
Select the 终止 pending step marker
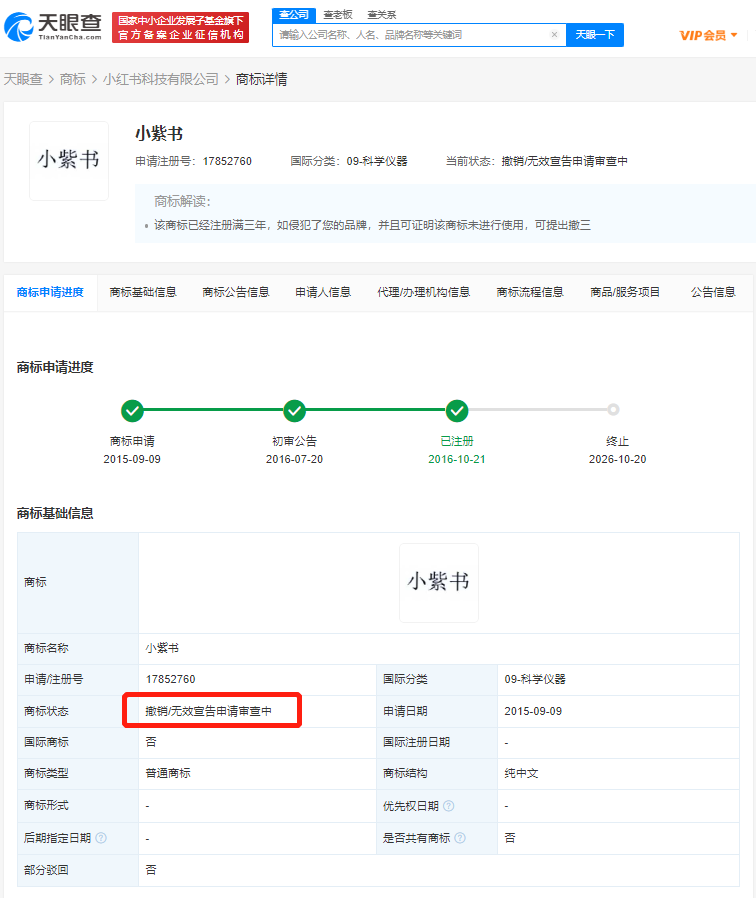613,409
